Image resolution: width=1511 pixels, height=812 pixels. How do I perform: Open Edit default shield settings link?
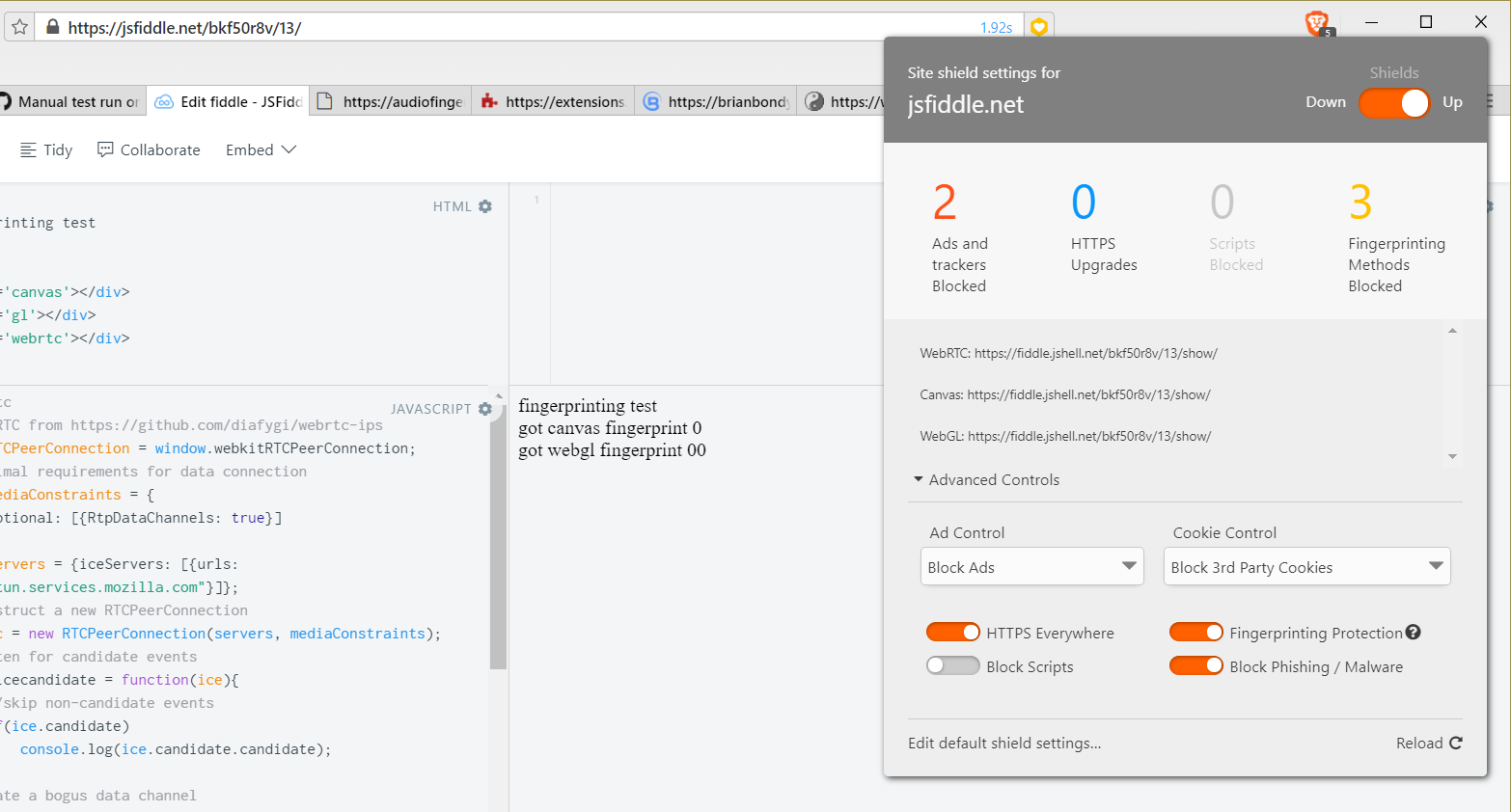click(1004, 743)
